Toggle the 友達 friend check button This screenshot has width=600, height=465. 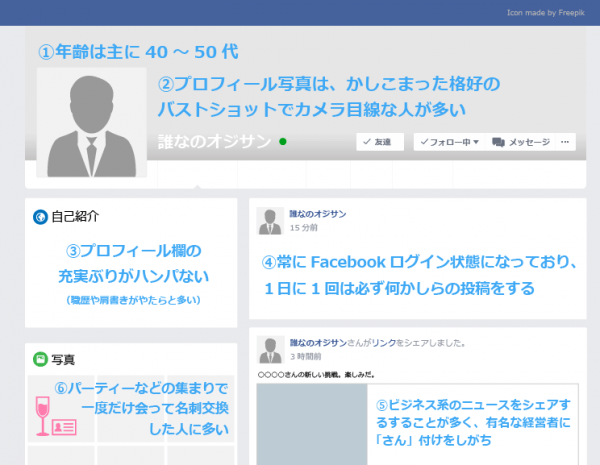coord(380,143)
